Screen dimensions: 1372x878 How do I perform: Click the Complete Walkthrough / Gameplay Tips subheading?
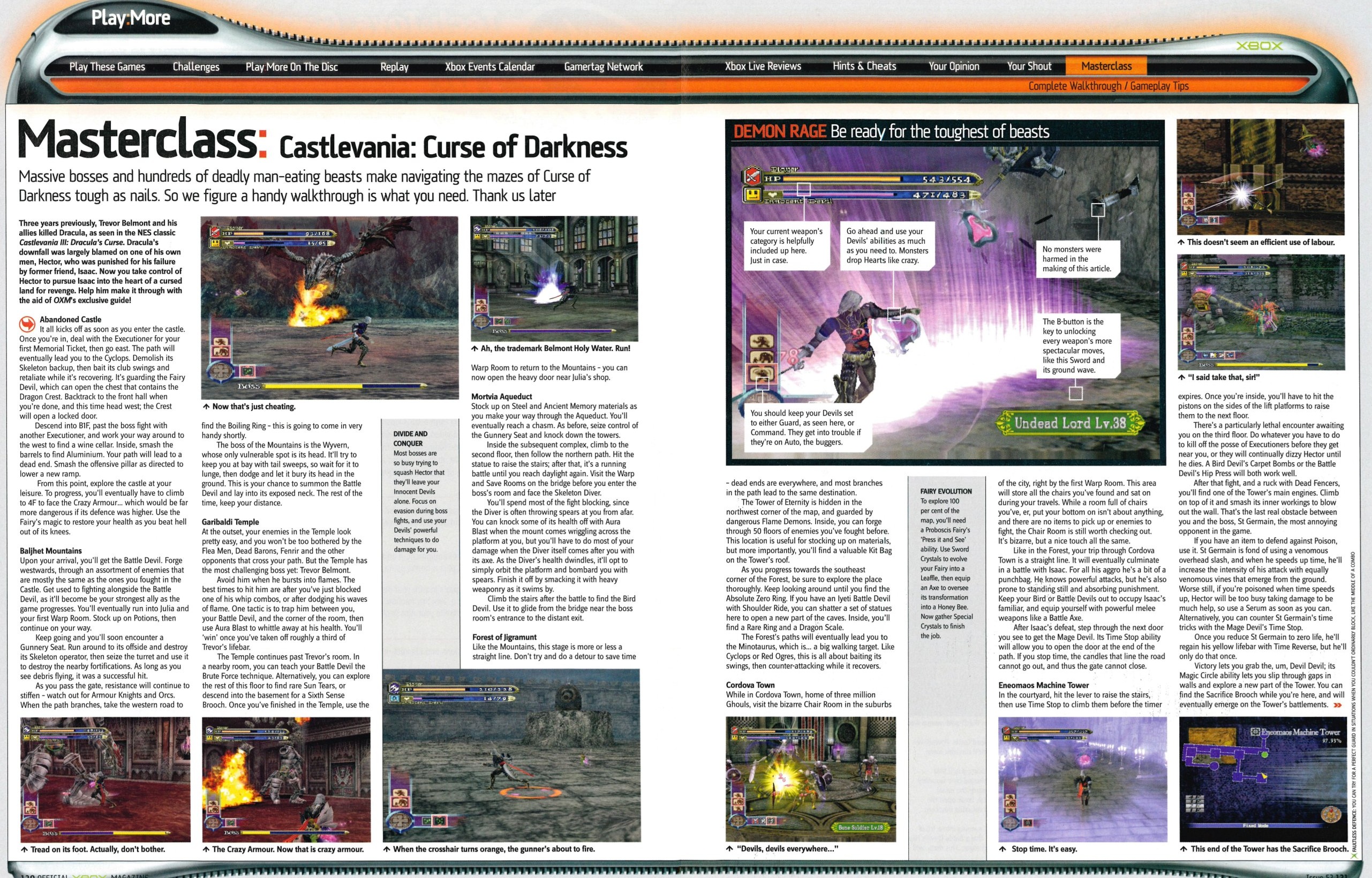tap(1108, 86)
